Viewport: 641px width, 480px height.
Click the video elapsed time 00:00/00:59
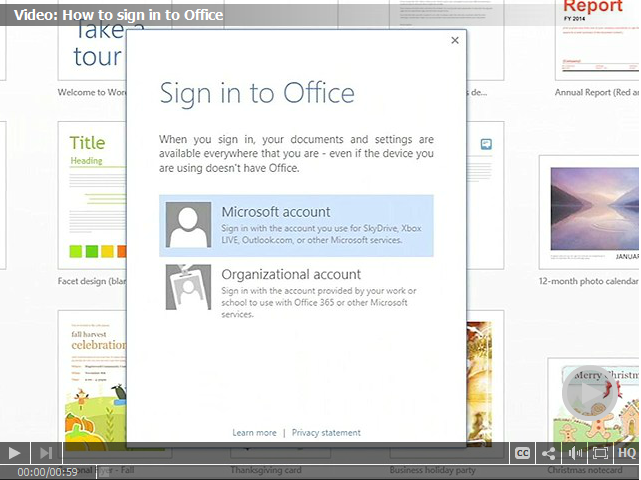pos(47,472)
